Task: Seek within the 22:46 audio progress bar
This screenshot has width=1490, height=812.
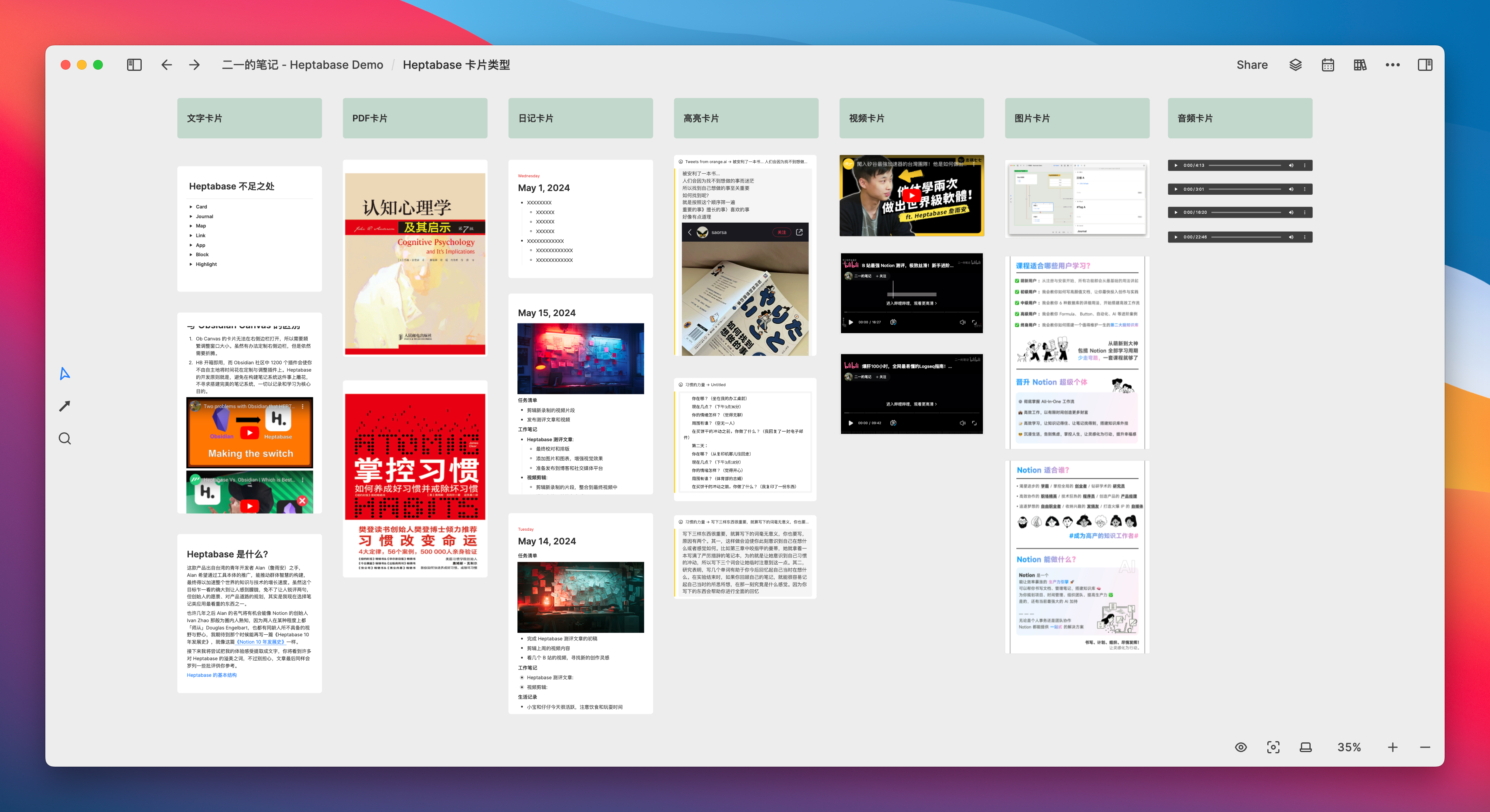Action: [1246, 237]
